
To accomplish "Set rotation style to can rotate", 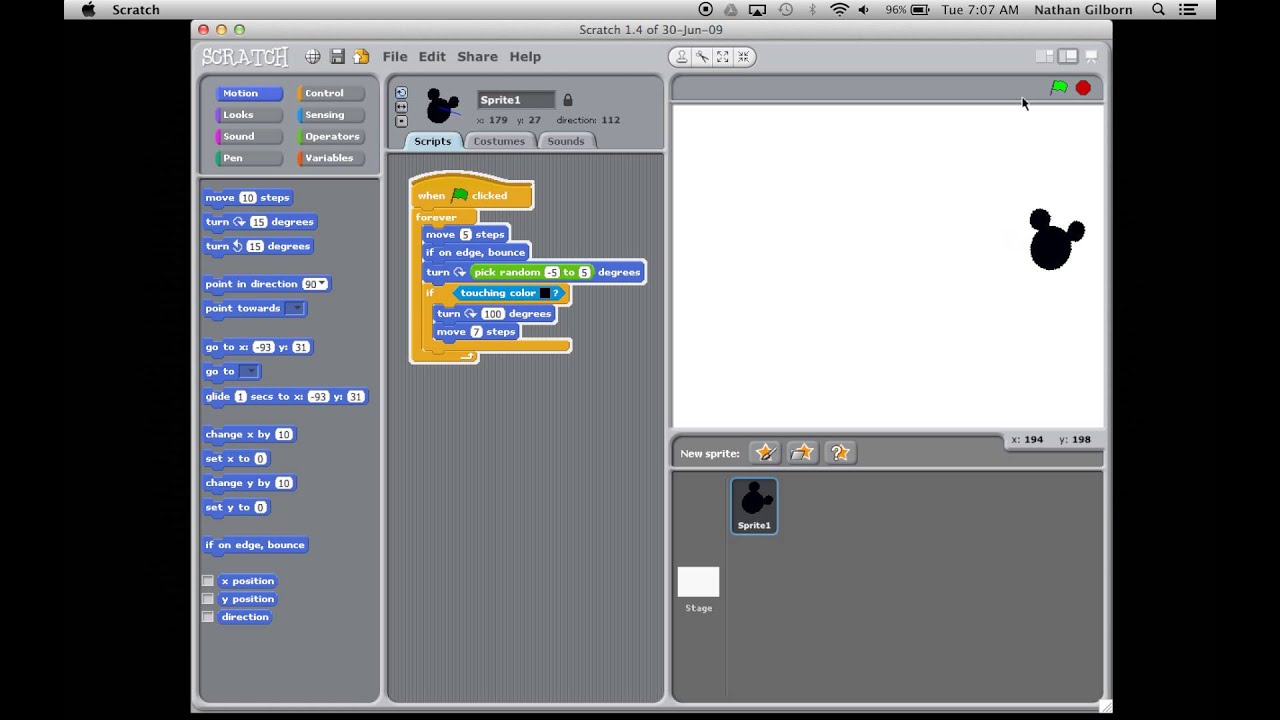I will pos(401,93).
